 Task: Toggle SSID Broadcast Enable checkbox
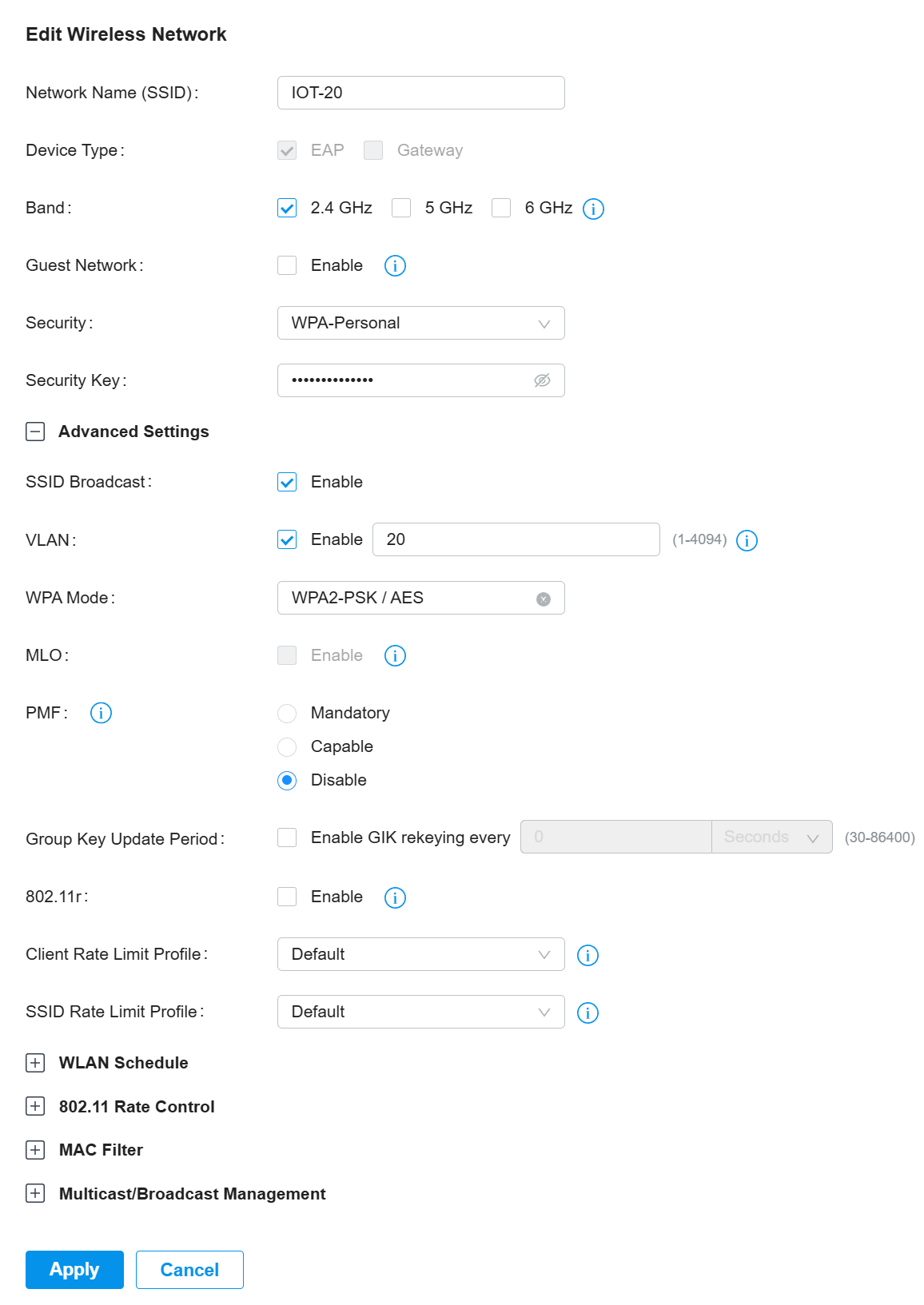tap(287, 482)
